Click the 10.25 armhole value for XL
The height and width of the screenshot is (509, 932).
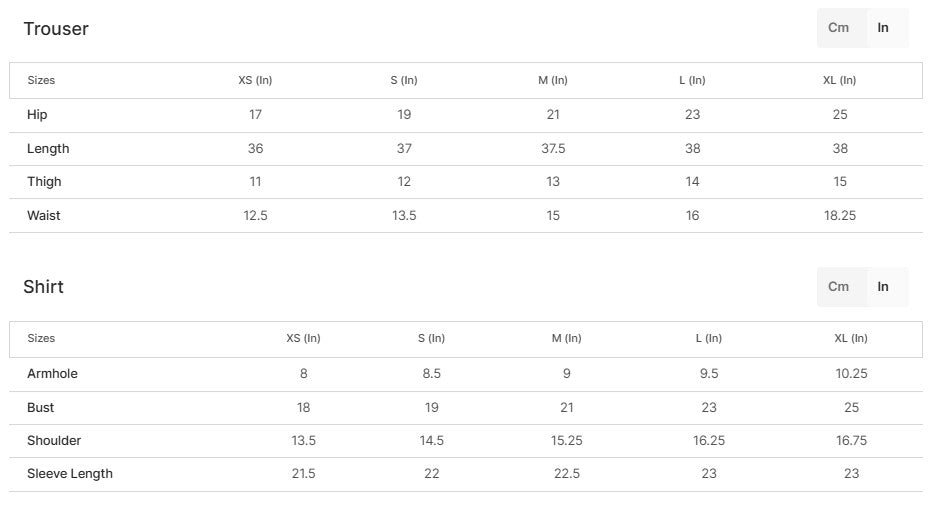pyautogui.click(x=851, y=374)
